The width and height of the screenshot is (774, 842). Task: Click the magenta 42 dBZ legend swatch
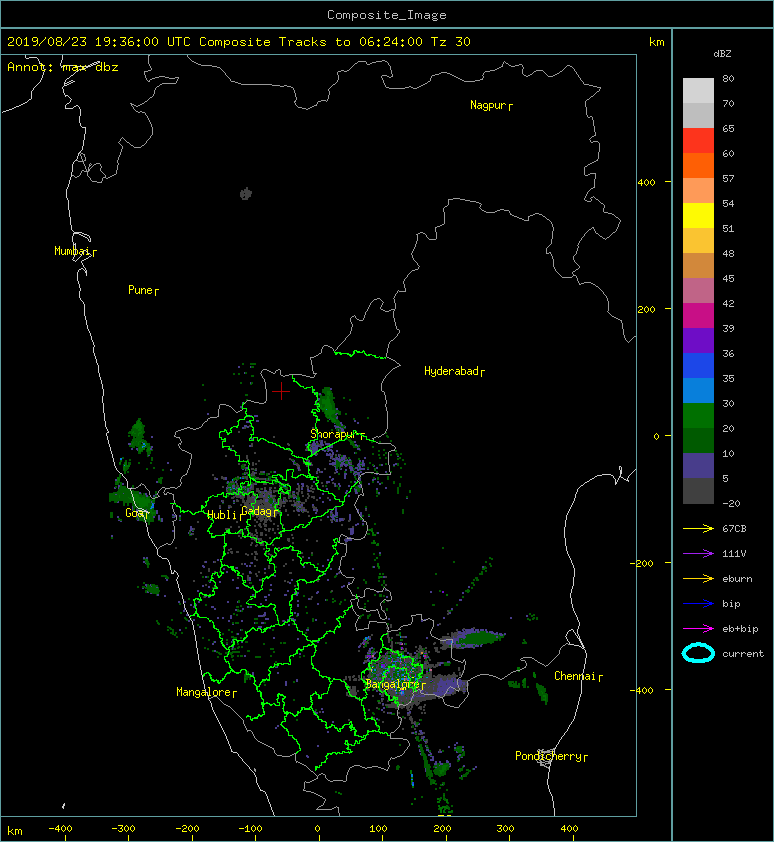[x=698, y=315]
